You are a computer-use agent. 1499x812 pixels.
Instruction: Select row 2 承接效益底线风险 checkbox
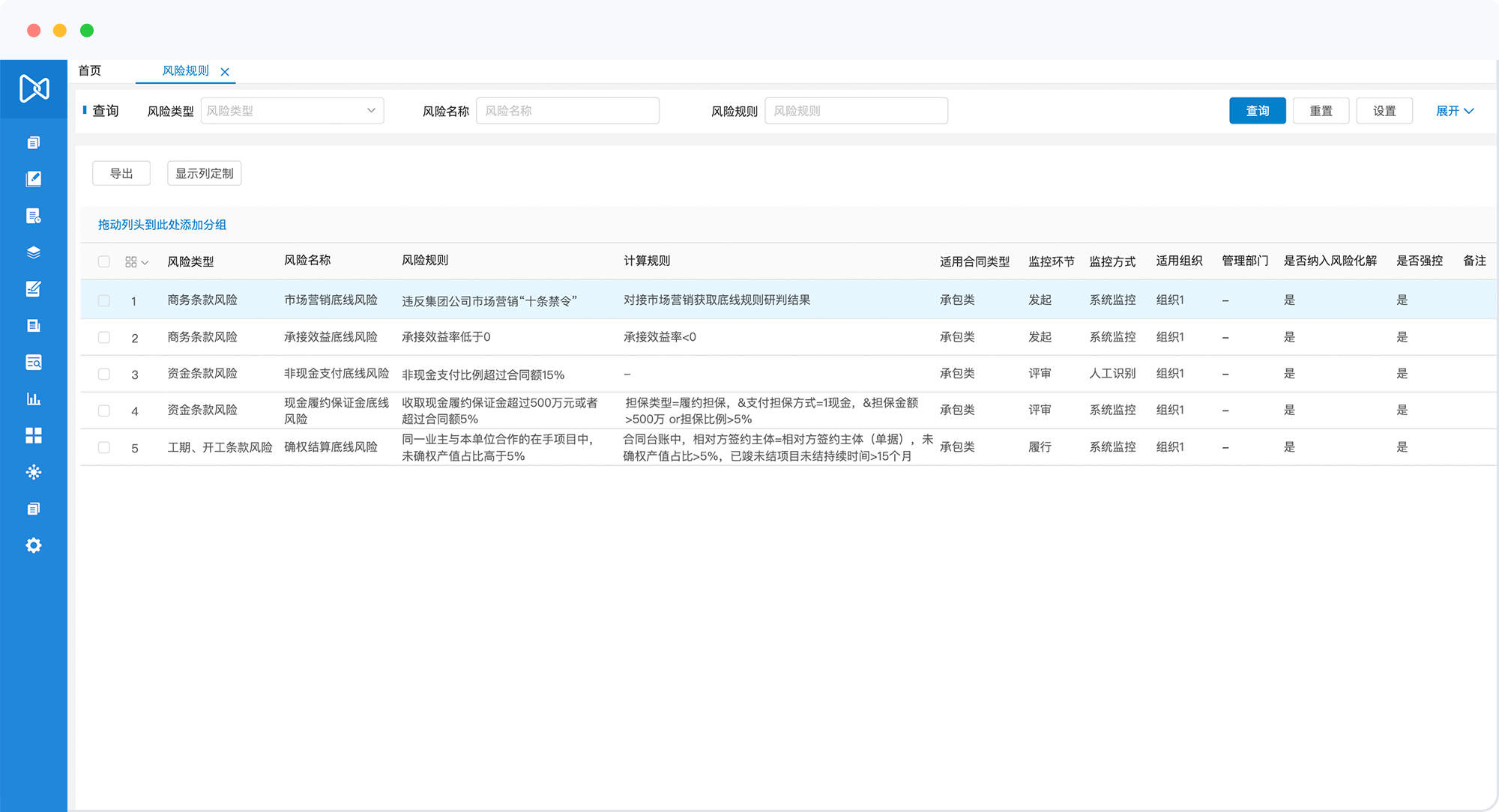[104, 338]
